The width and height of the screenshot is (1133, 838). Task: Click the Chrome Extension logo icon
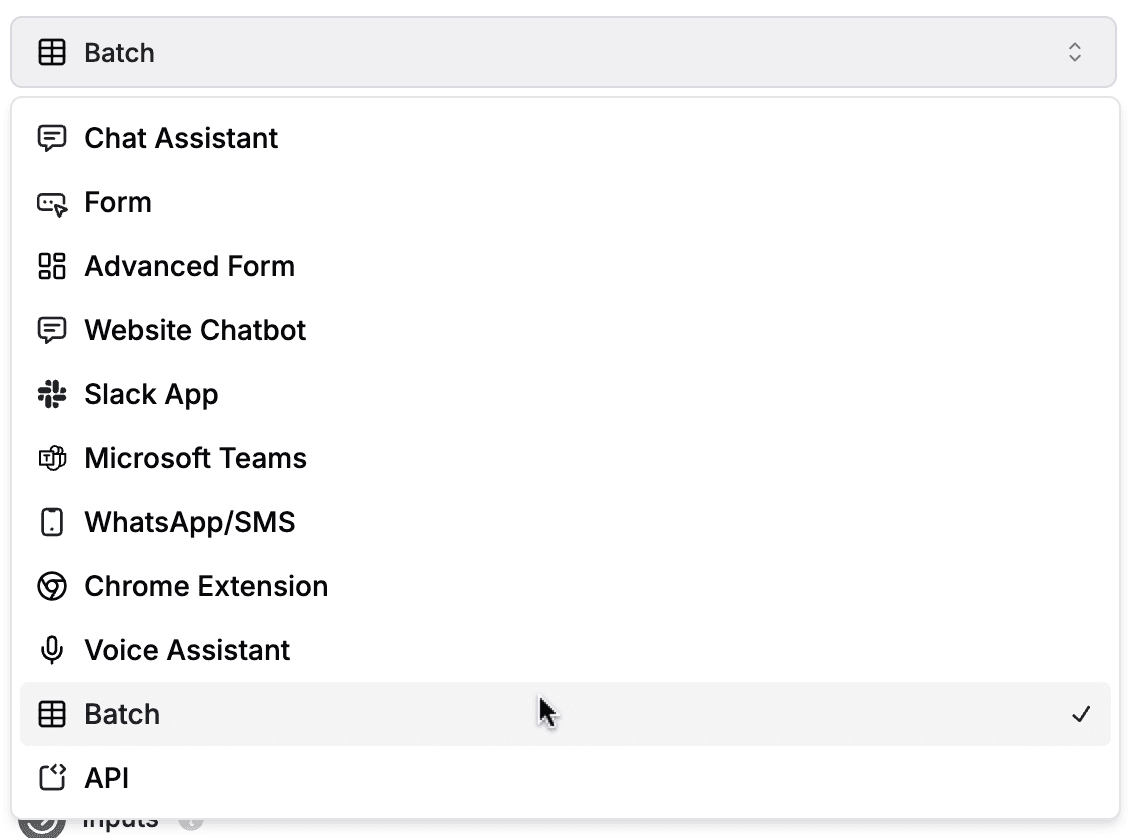pos(52,586)
